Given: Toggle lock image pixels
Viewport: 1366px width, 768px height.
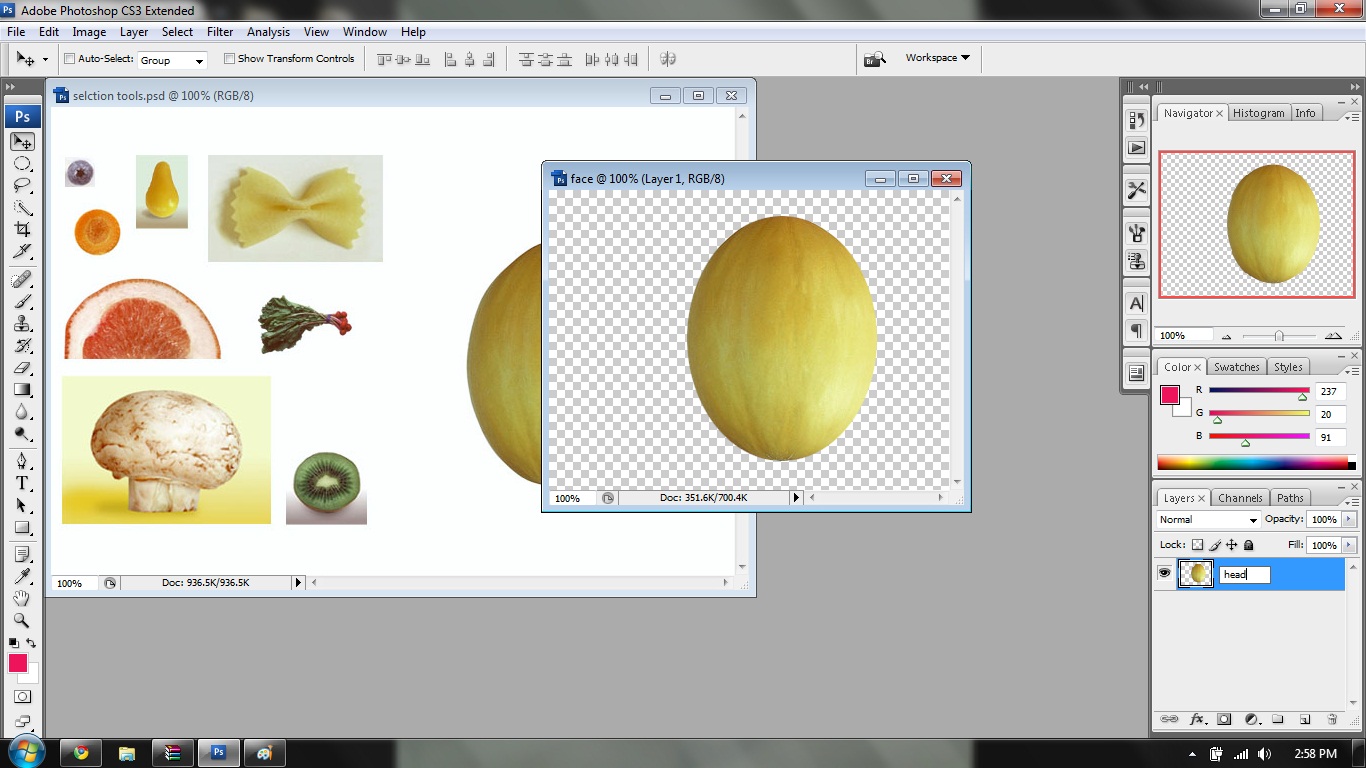Looking at the screenshot, I should pos(1215,545).
